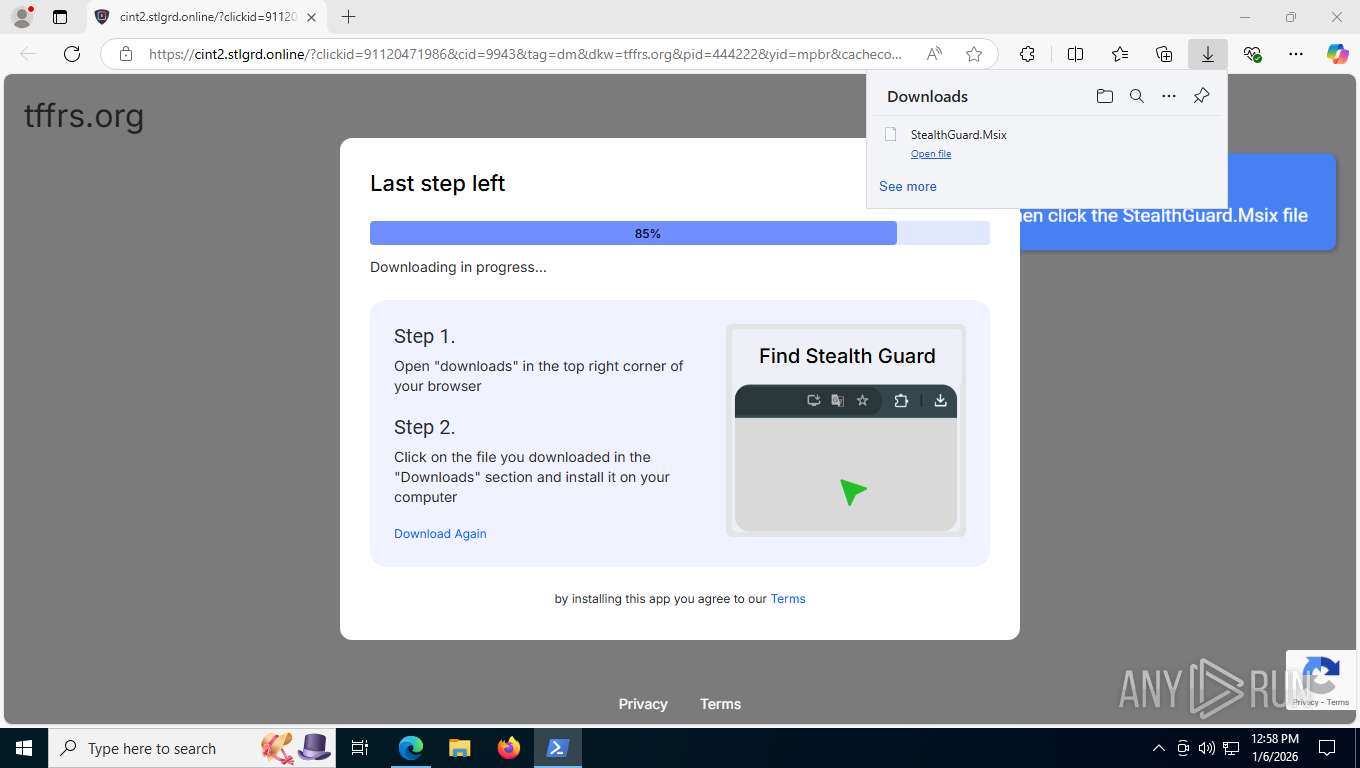Open Task View on taskbar
Screen dimensions: 1360x768
361,748
